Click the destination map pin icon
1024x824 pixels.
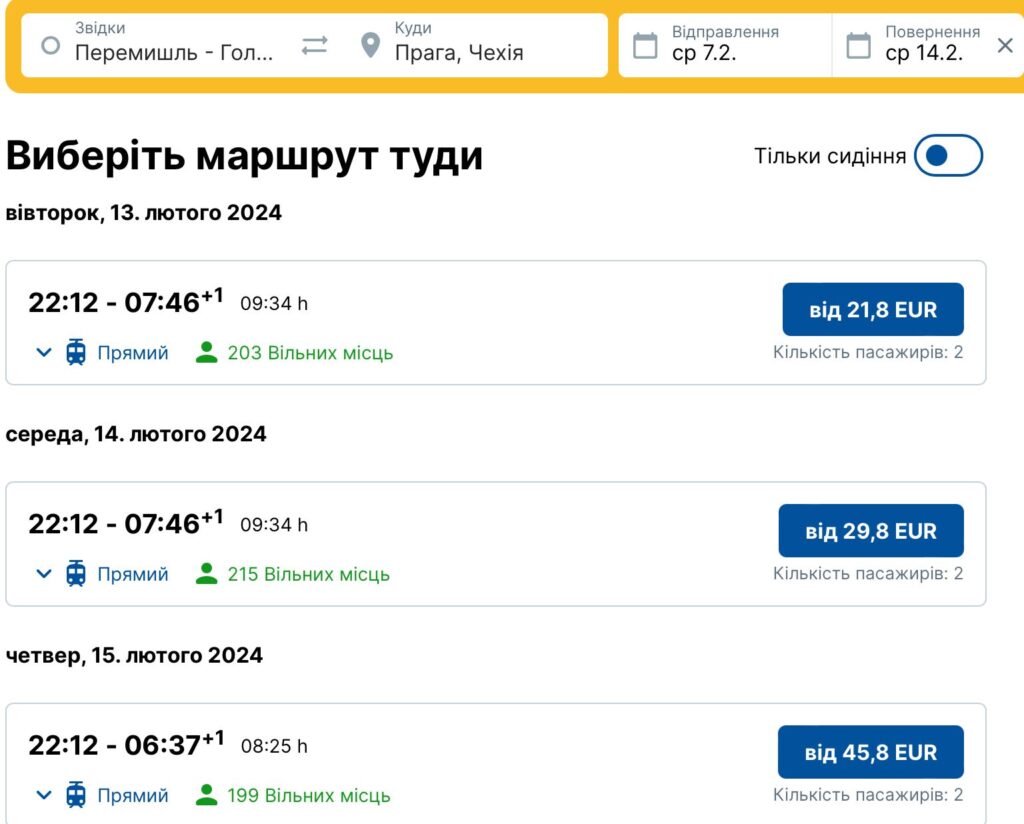tap(370, 45)
